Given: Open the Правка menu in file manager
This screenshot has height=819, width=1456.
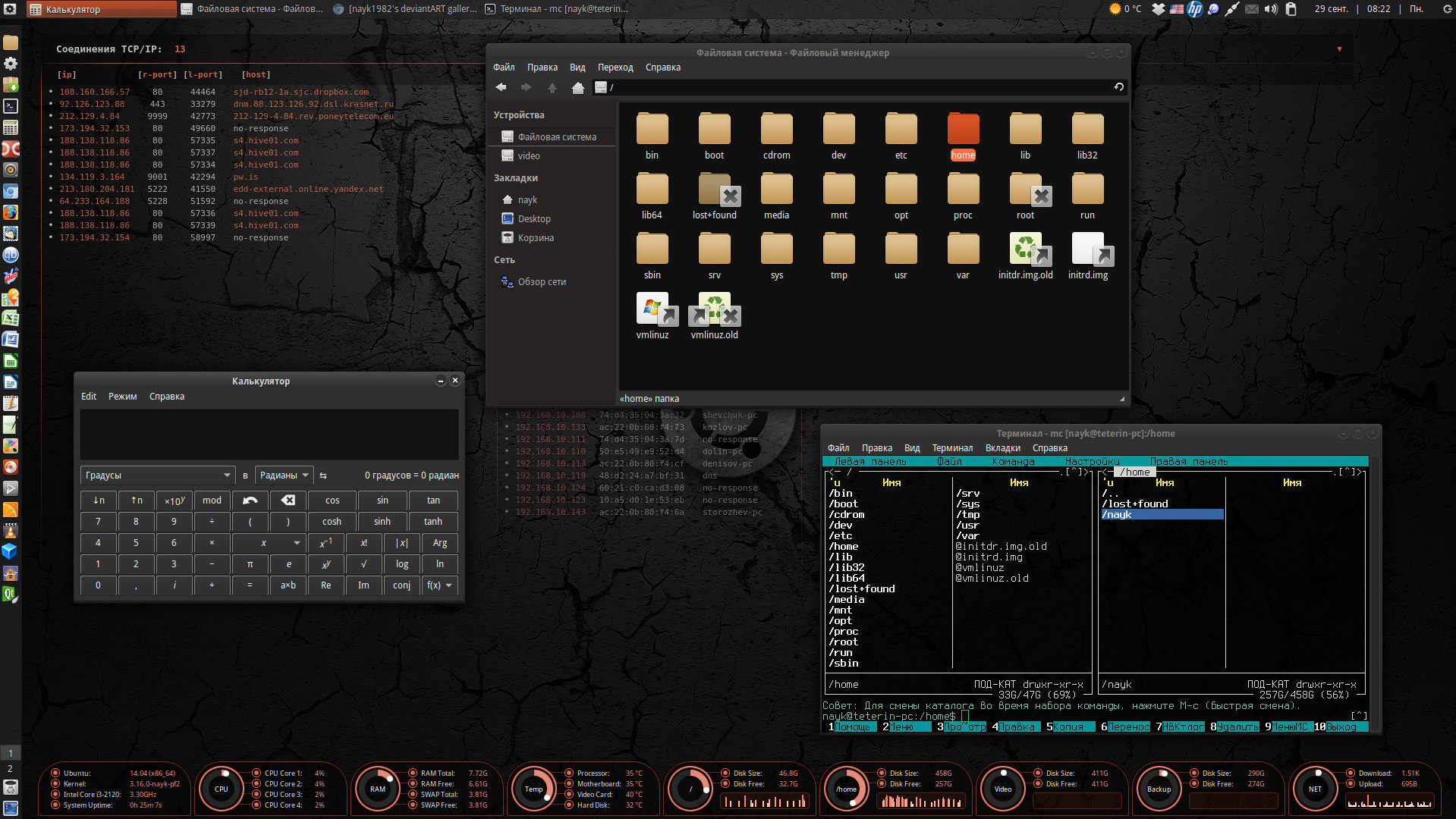Looking at the screenshot, I should point(542,67).
